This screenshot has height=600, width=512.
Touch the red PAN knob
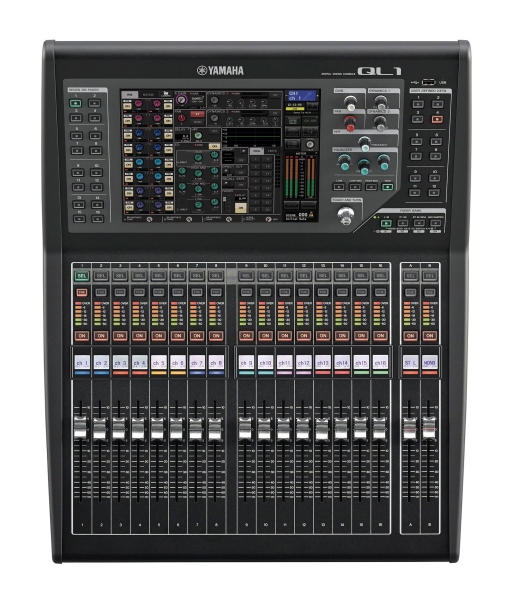[x=349, y=122]
